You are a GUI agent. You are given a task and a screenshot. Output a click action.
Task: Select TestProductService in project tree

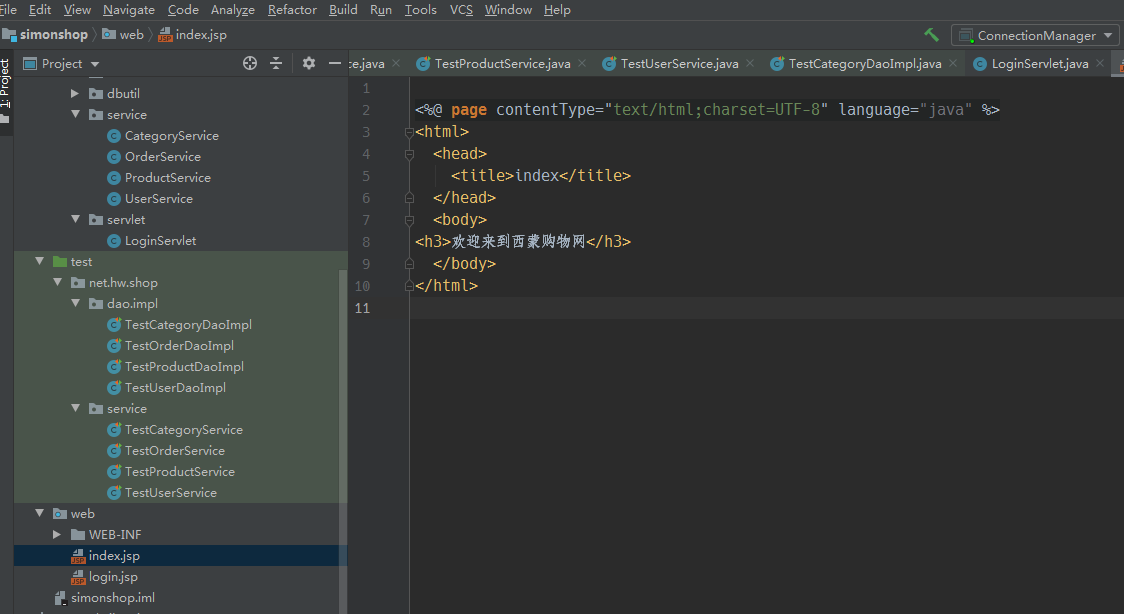(x=179, y=471)
